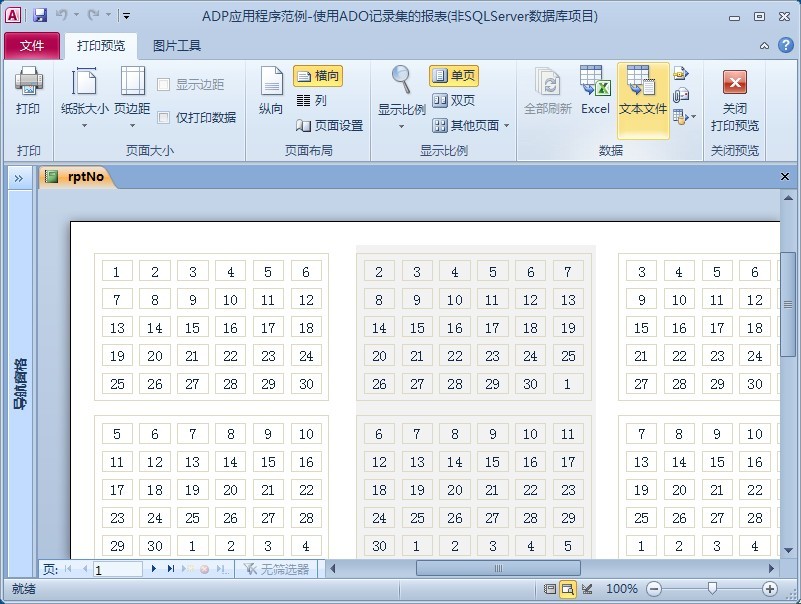Click the horizontal scrollbar thumb
The width and height of the screenshot is (801, 604).
[x=498, y=568]
